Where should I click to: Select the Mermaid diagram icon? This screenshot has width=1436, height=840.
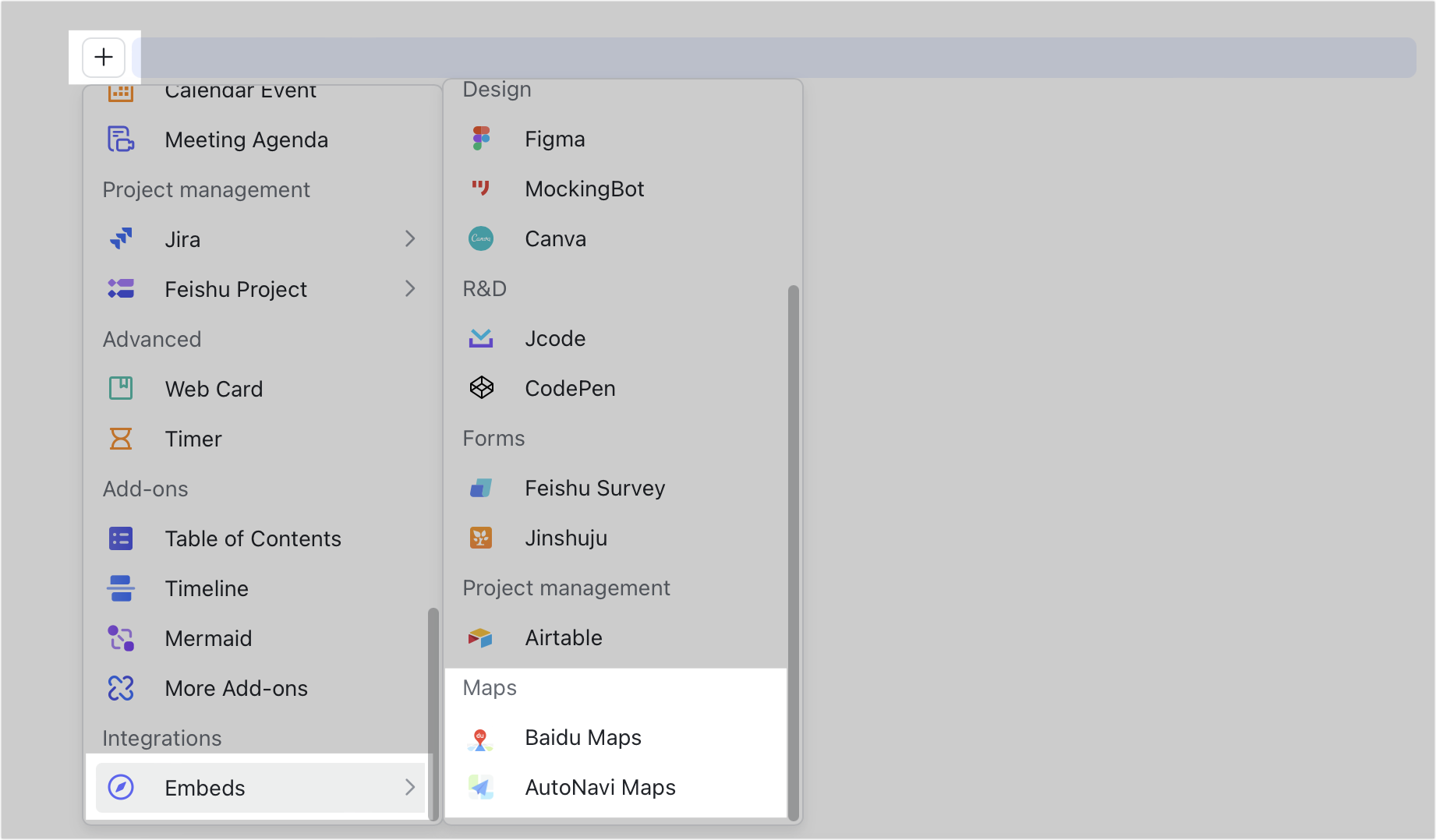click(x=121, y=637)
